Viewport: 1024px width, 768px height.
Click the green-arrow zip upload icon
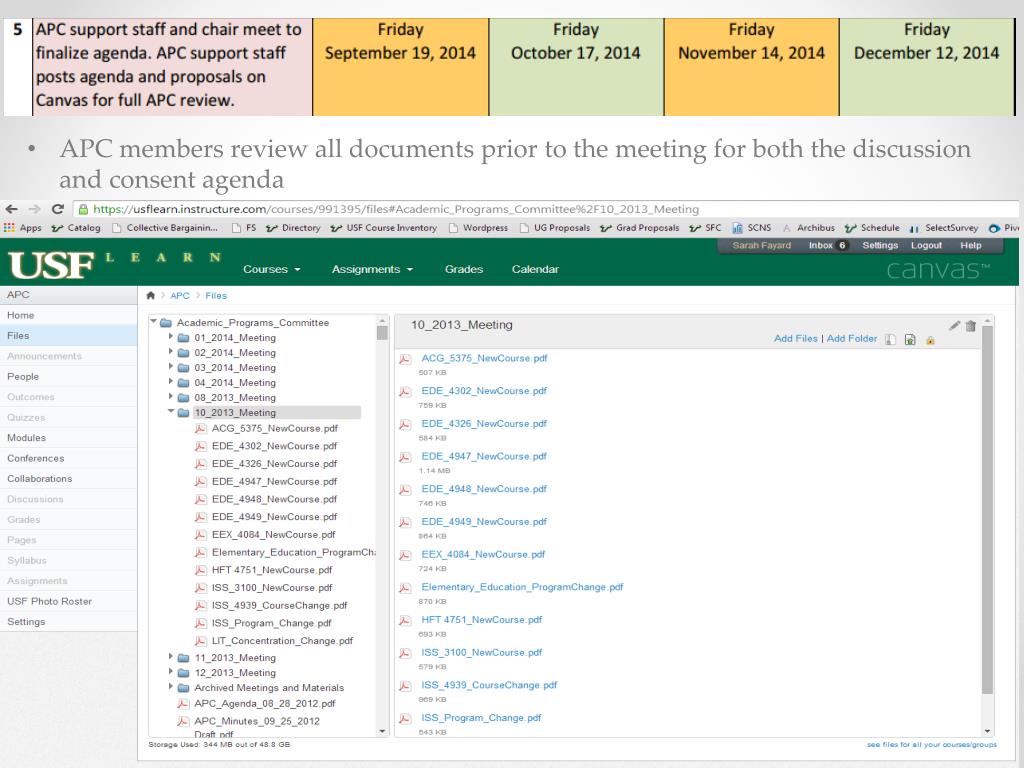tap(910, 340)
